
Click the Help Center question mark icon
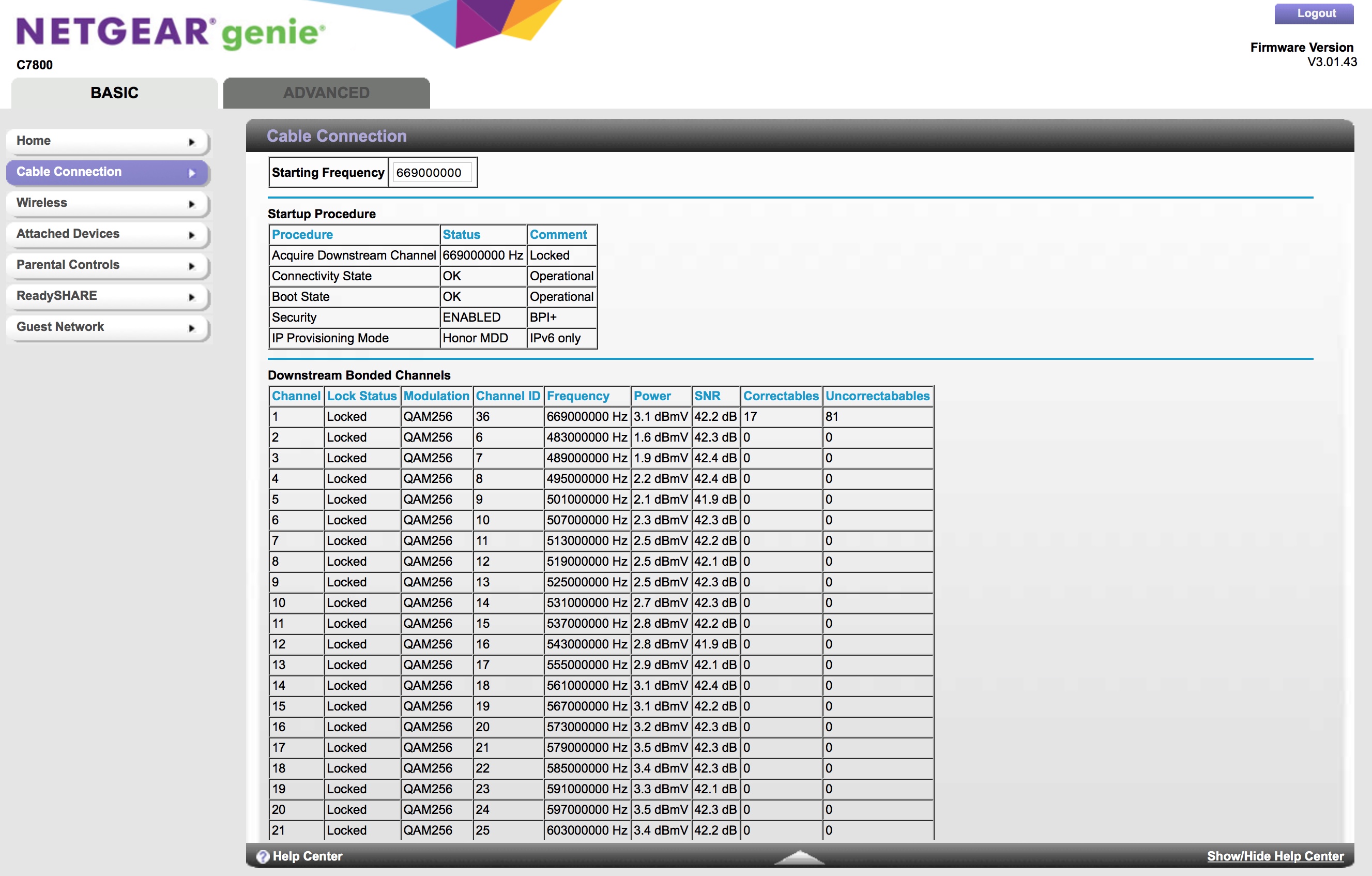pos(263,856)
